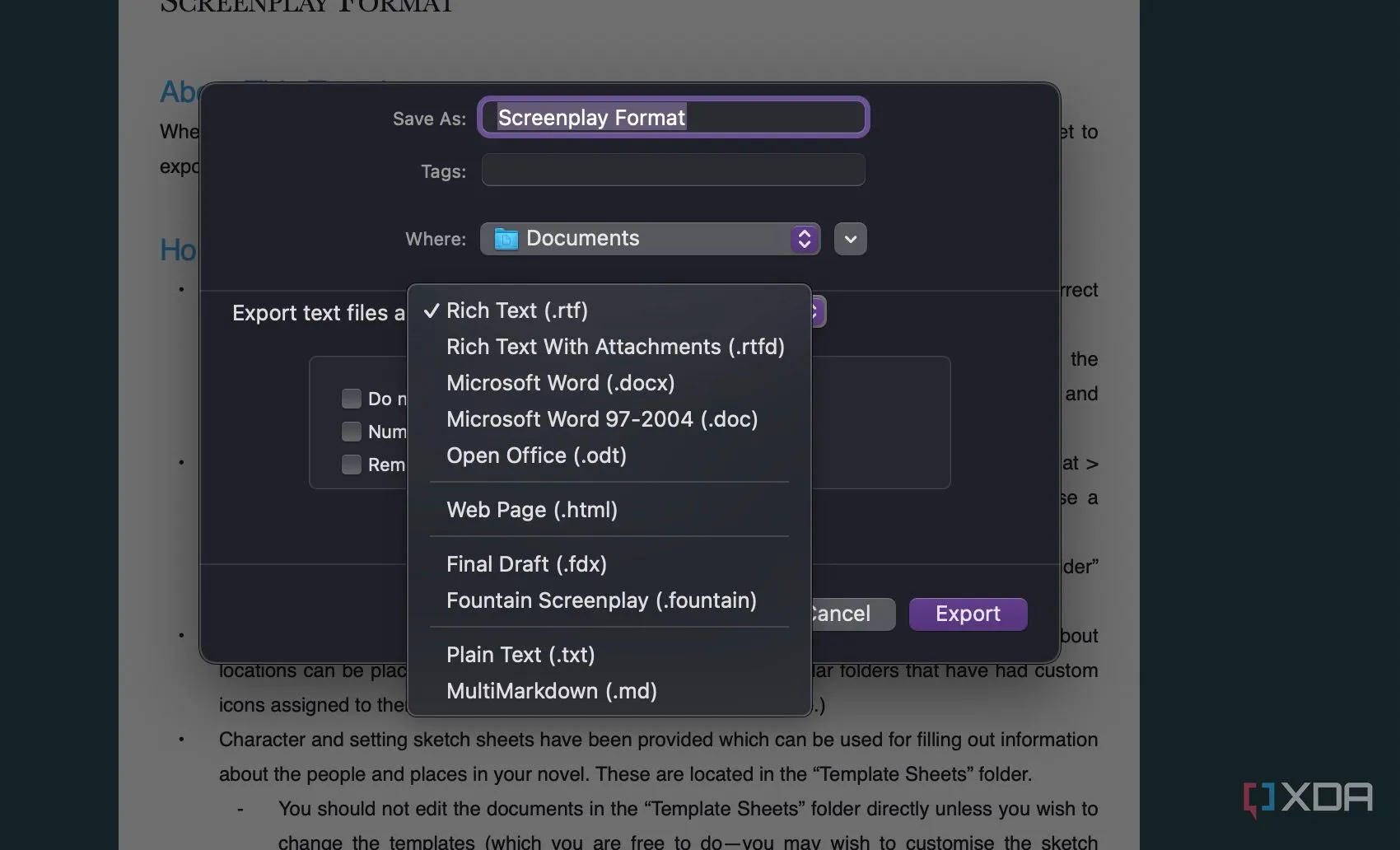Select Web Page (.html) format
Image resolution: width=1400 pixels, height=850 pixels.
(x=609, y=510)
